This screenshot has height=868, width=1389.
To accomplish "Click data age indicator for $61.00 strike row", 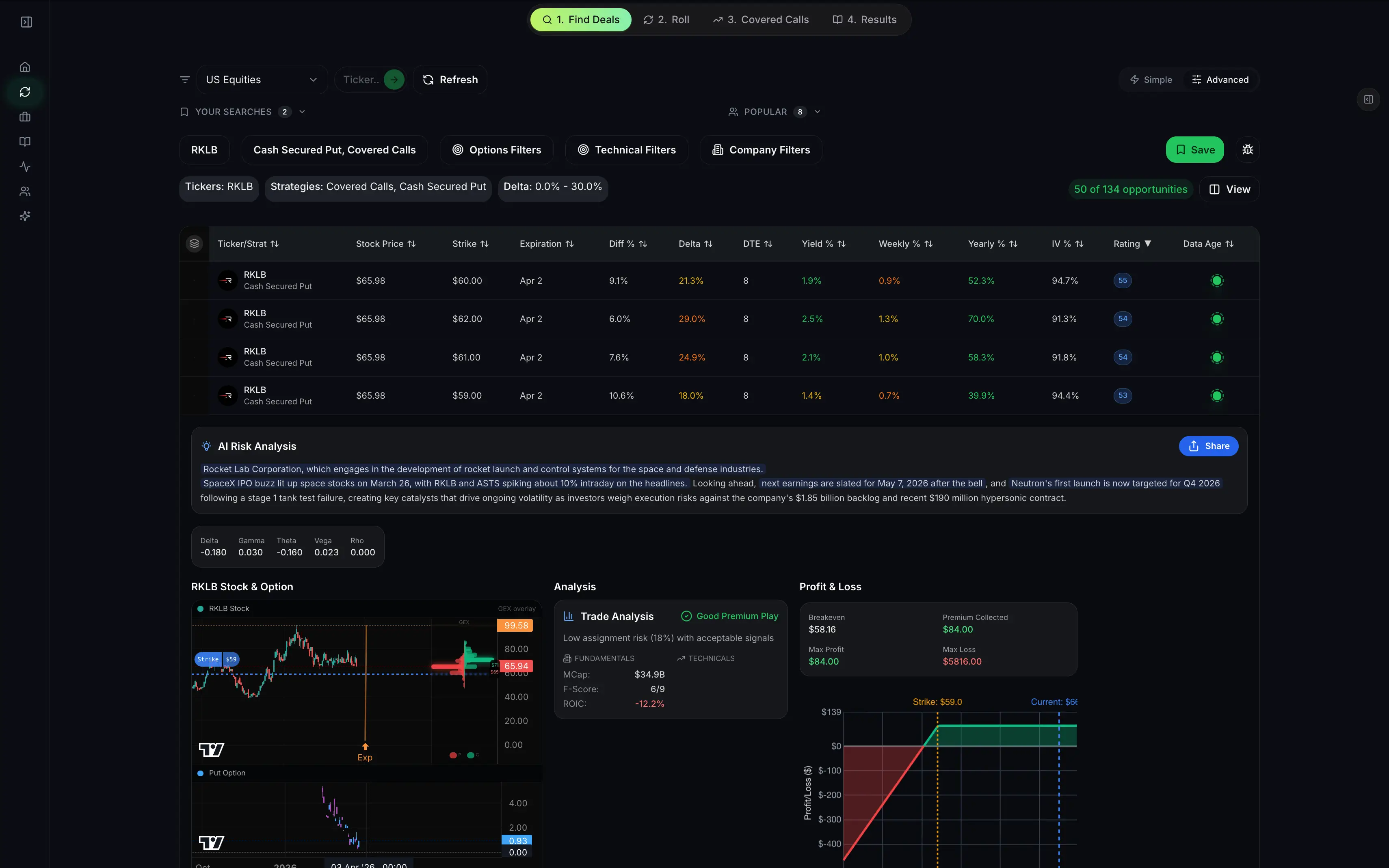I will coord(1217,357).
